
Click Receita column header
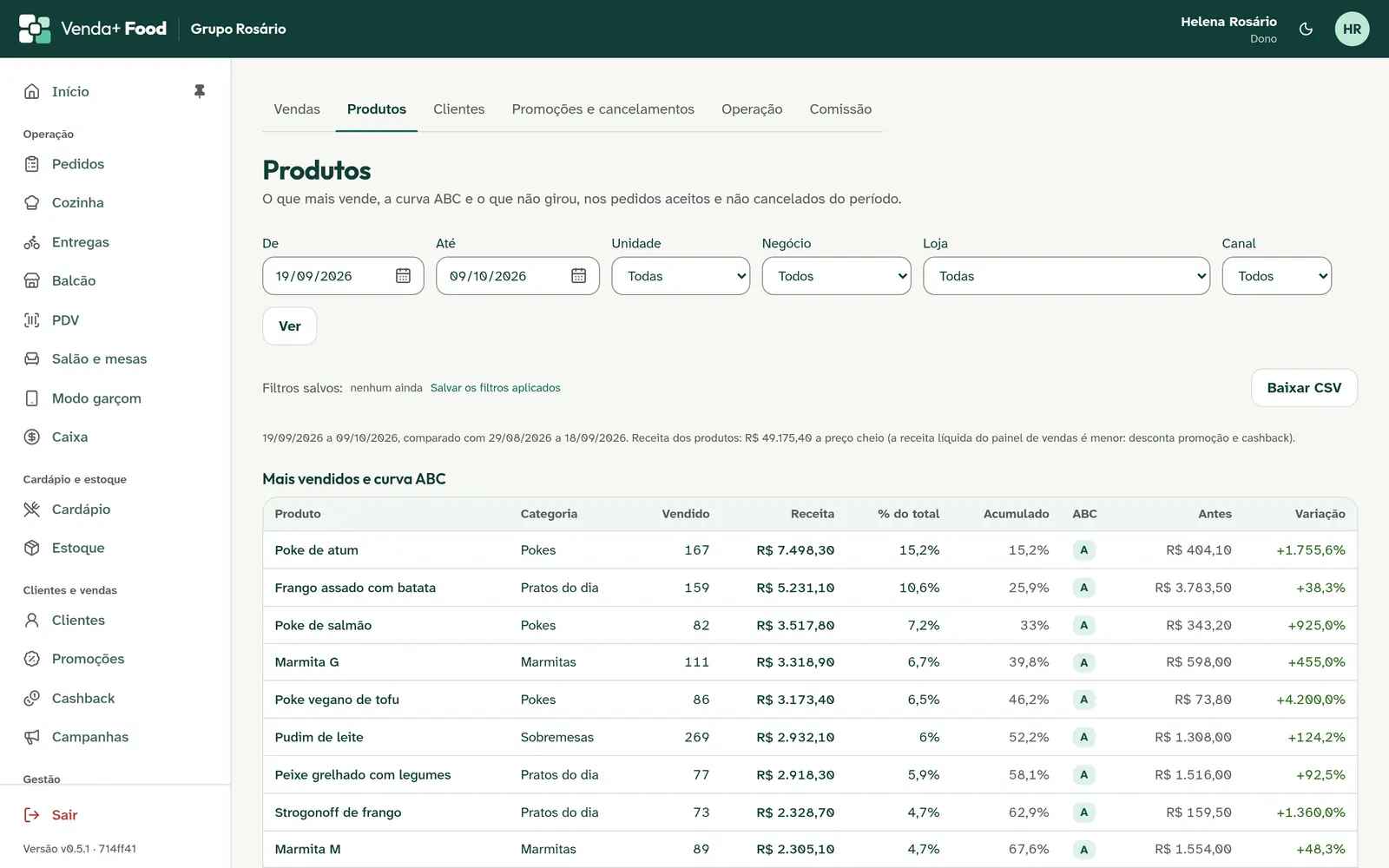[813, 514]
